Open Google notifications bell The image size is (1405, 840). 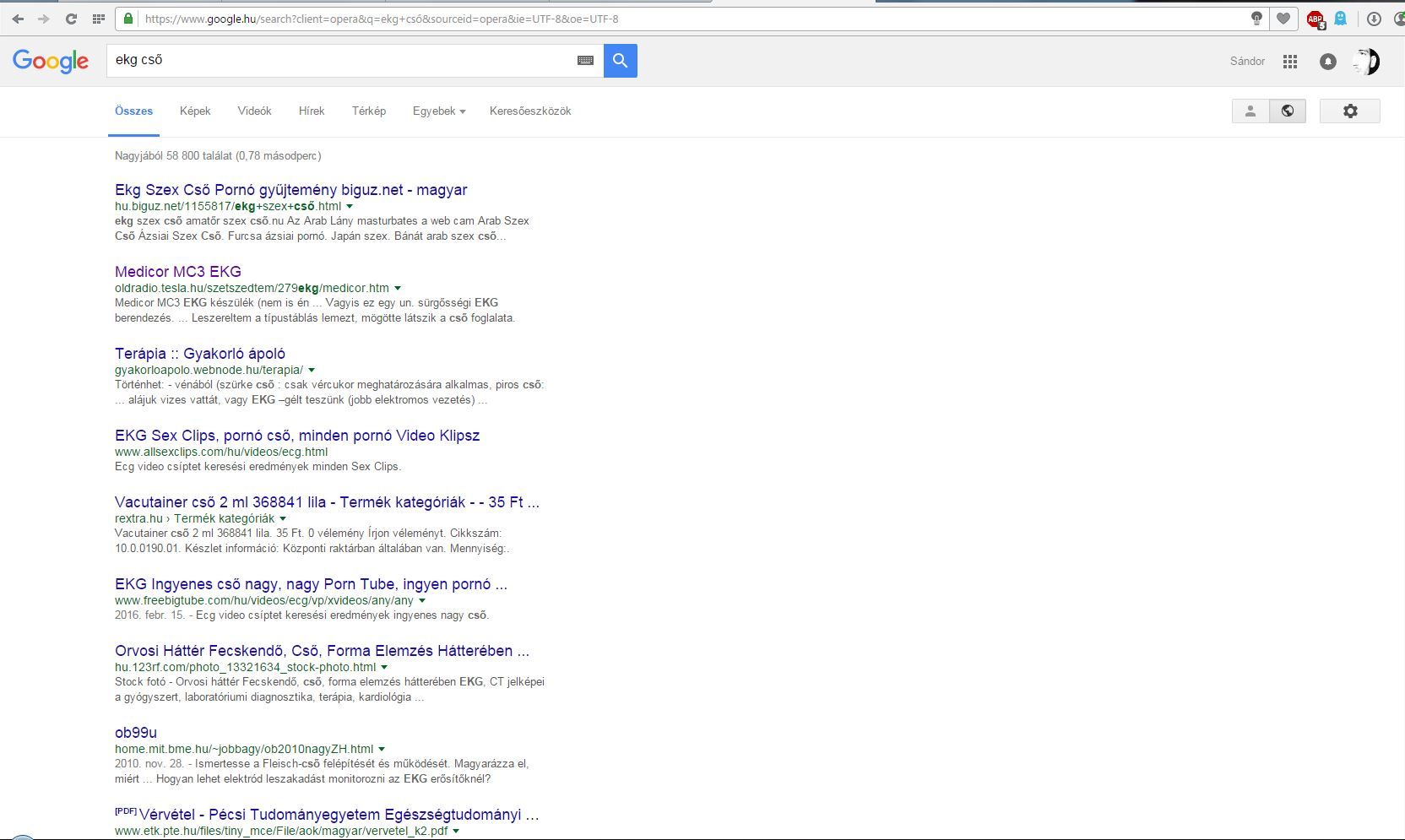pyautogui.click(x=1328, y=61)
